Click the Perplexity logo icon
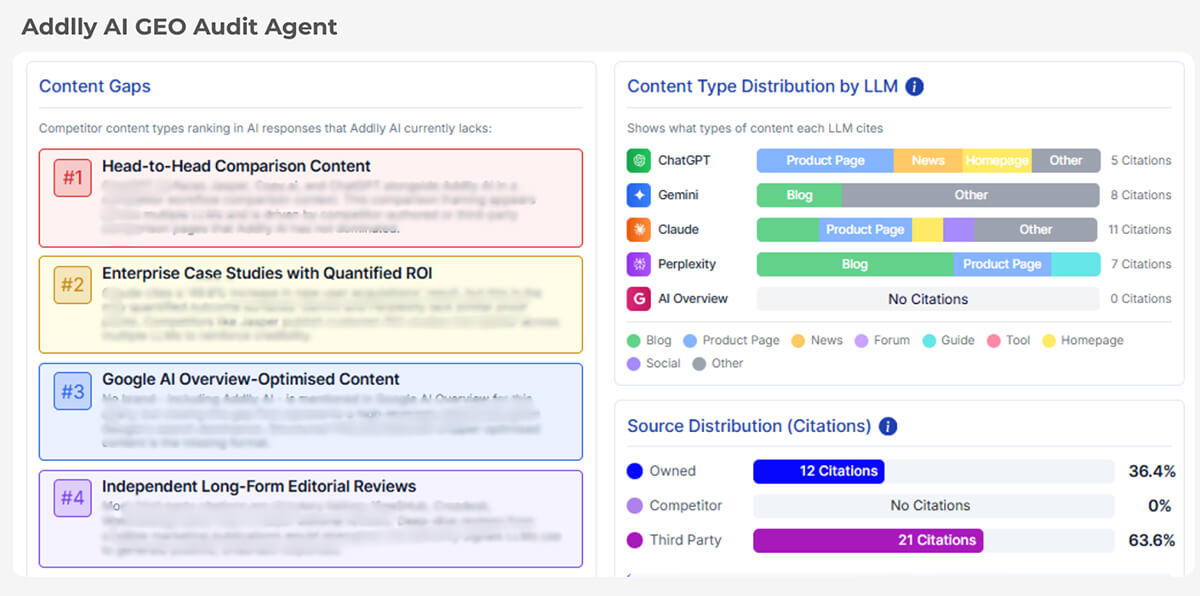The width and height of the screenshot is (1200, 596). (x=639, y=264)
